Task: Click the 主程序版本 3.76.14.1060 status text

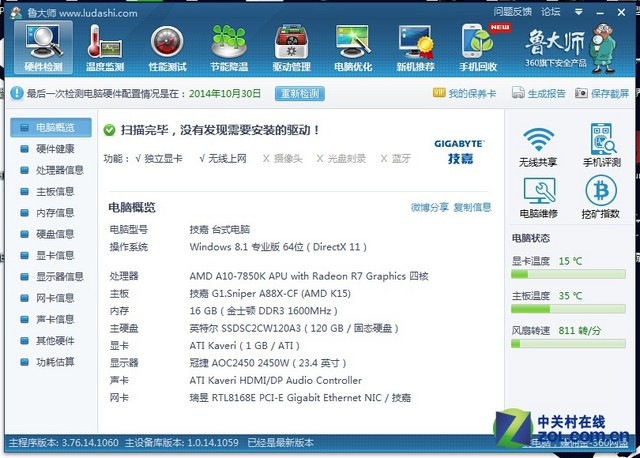Action: coord(64,443)
